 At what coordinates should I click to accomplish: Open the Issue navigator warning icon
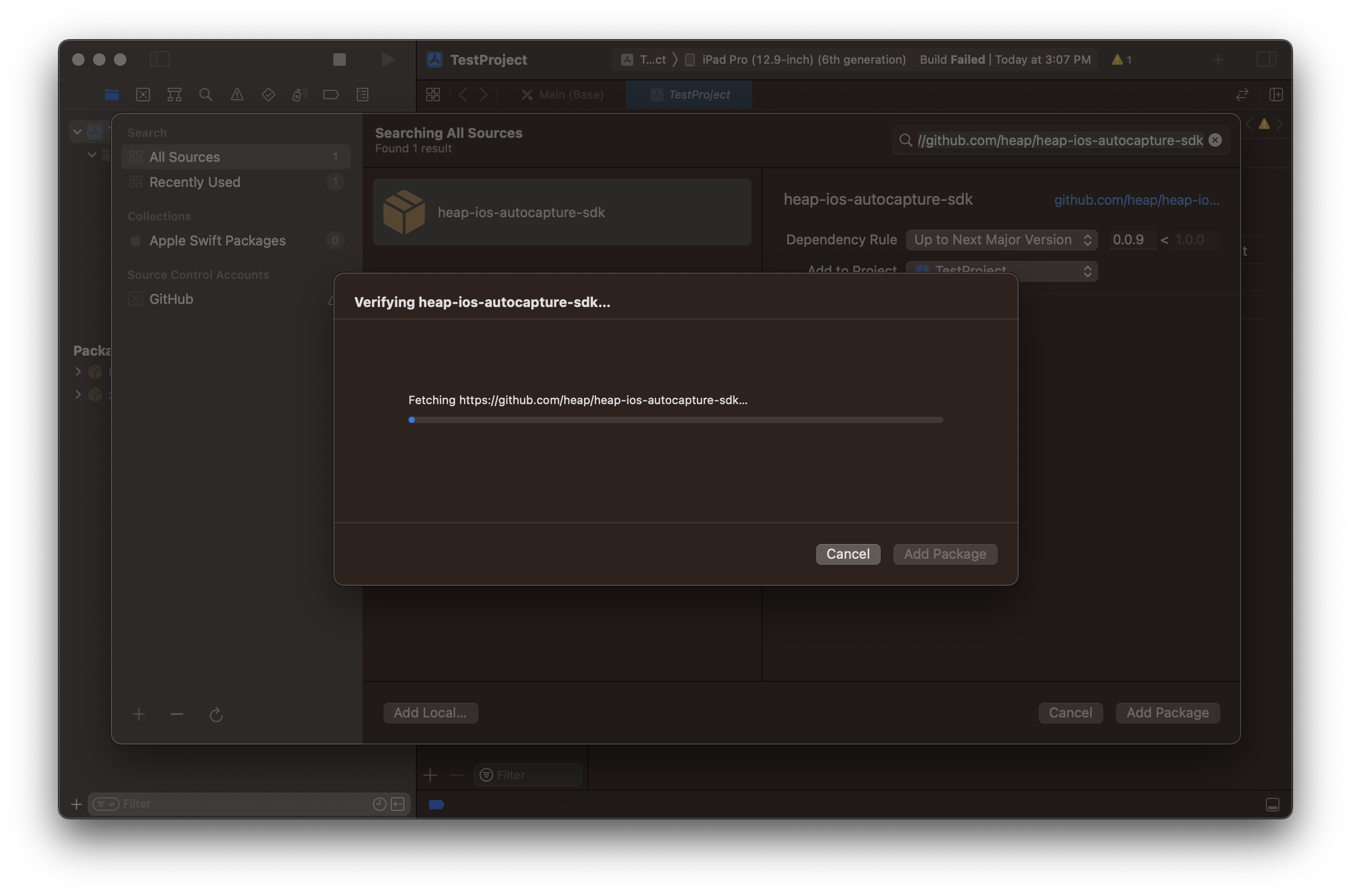click(x=237, y=95)
